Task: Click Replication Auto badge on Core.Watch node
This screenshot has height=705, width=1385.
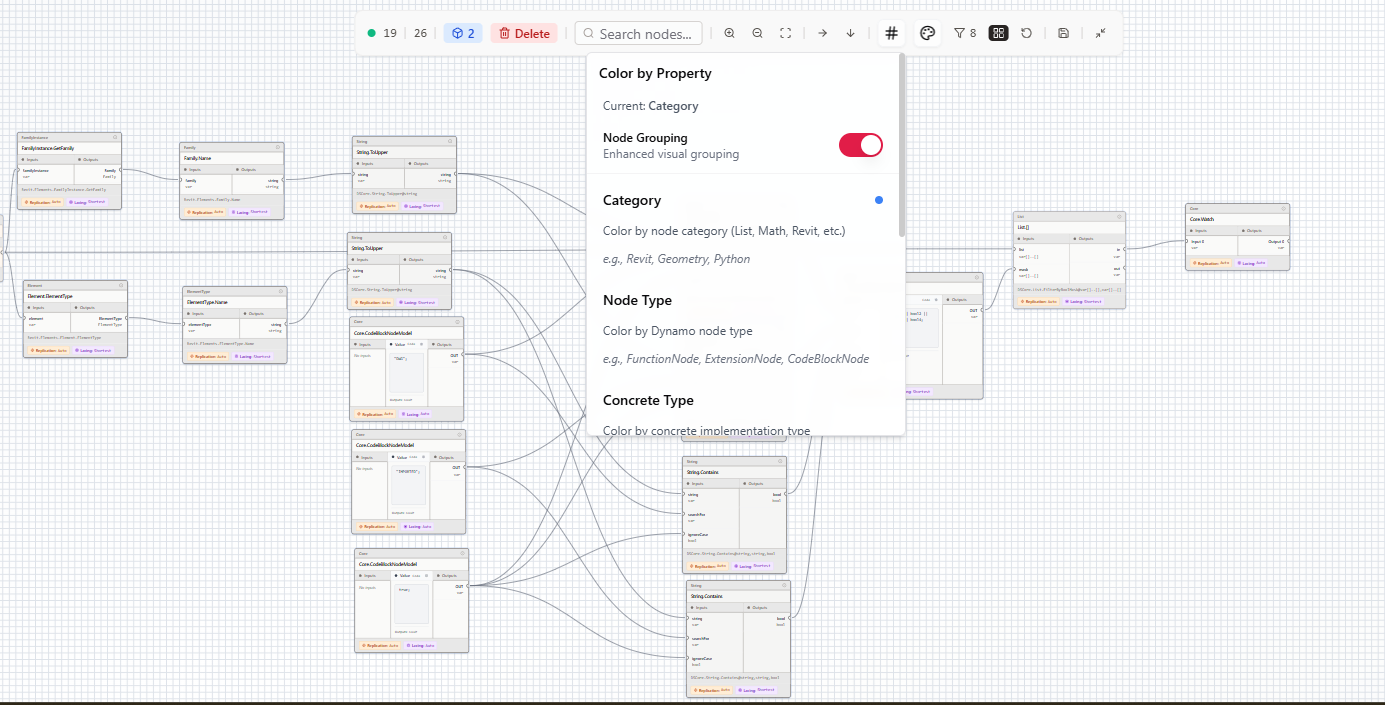Action: pos(1210,263)
